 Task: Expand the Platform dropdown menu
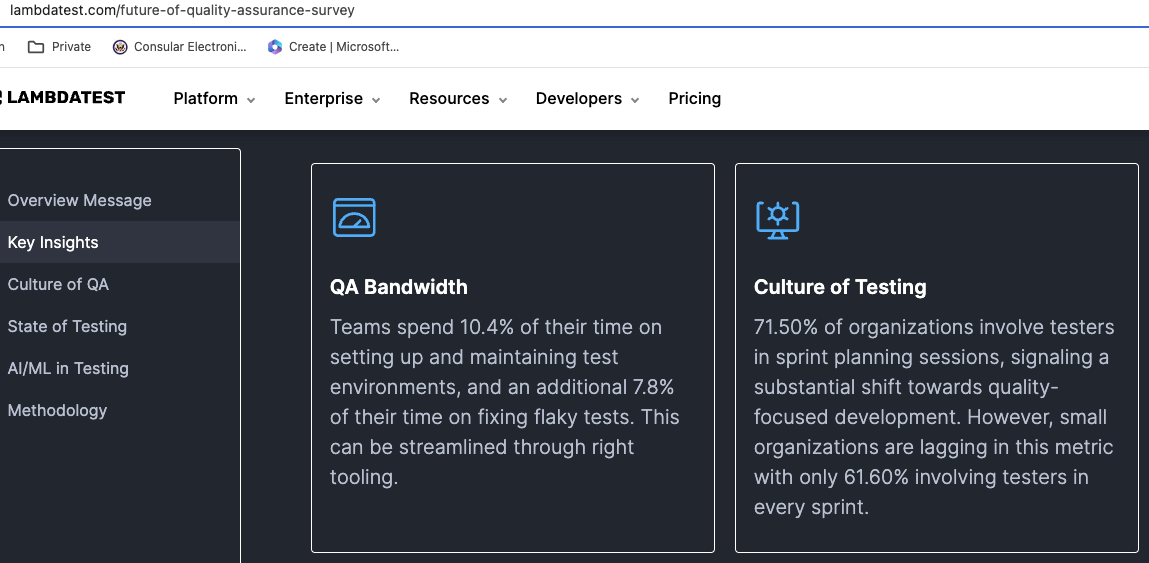(214, 99)
